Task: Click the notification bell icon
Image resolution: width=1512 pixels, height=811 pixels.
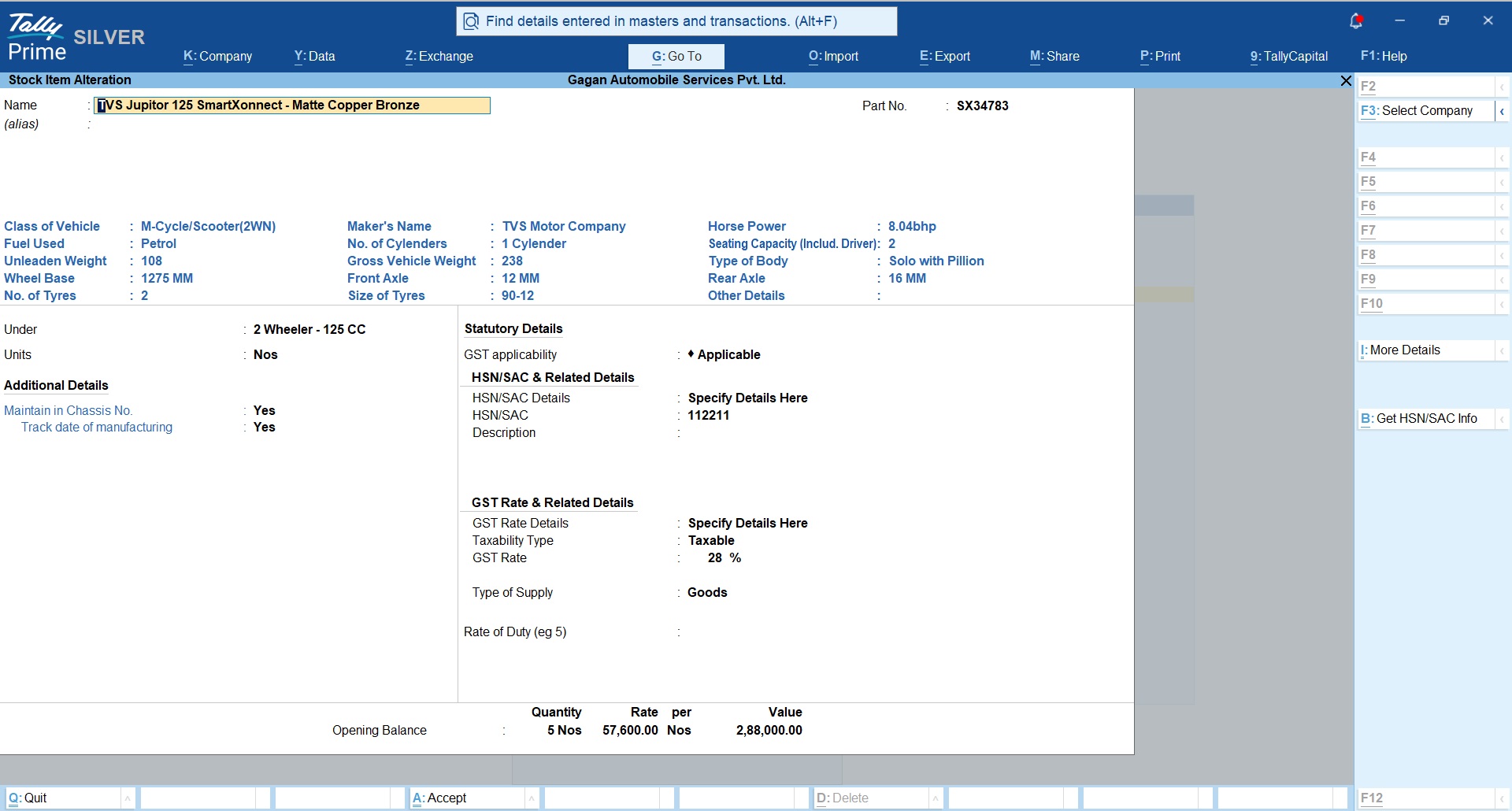Action: (1356, 21)
